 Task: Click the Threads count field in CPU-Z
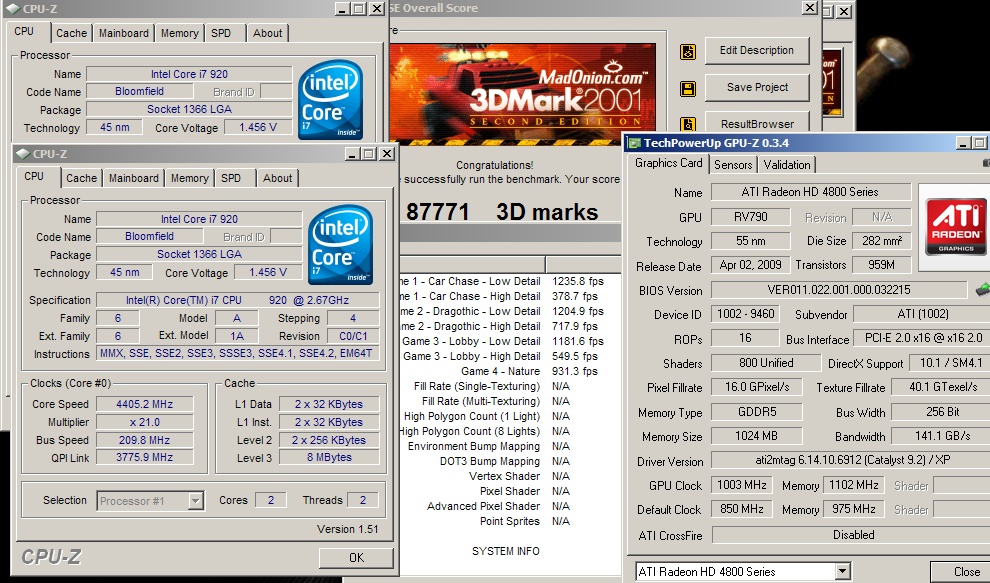click(362, 500)
